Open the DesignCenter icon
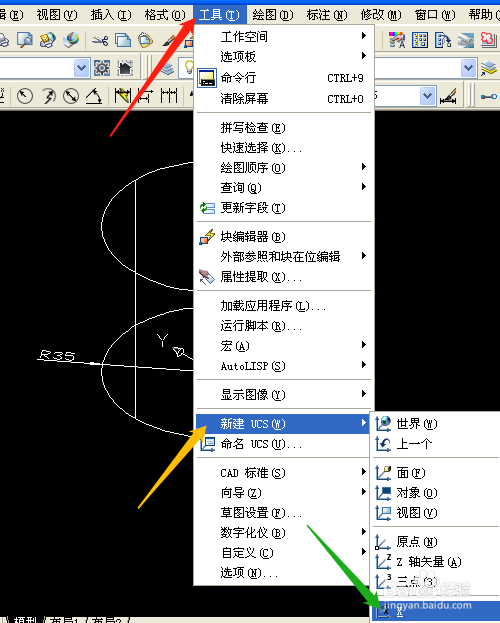The image size is (500, 623). click(x=420, y=40)
